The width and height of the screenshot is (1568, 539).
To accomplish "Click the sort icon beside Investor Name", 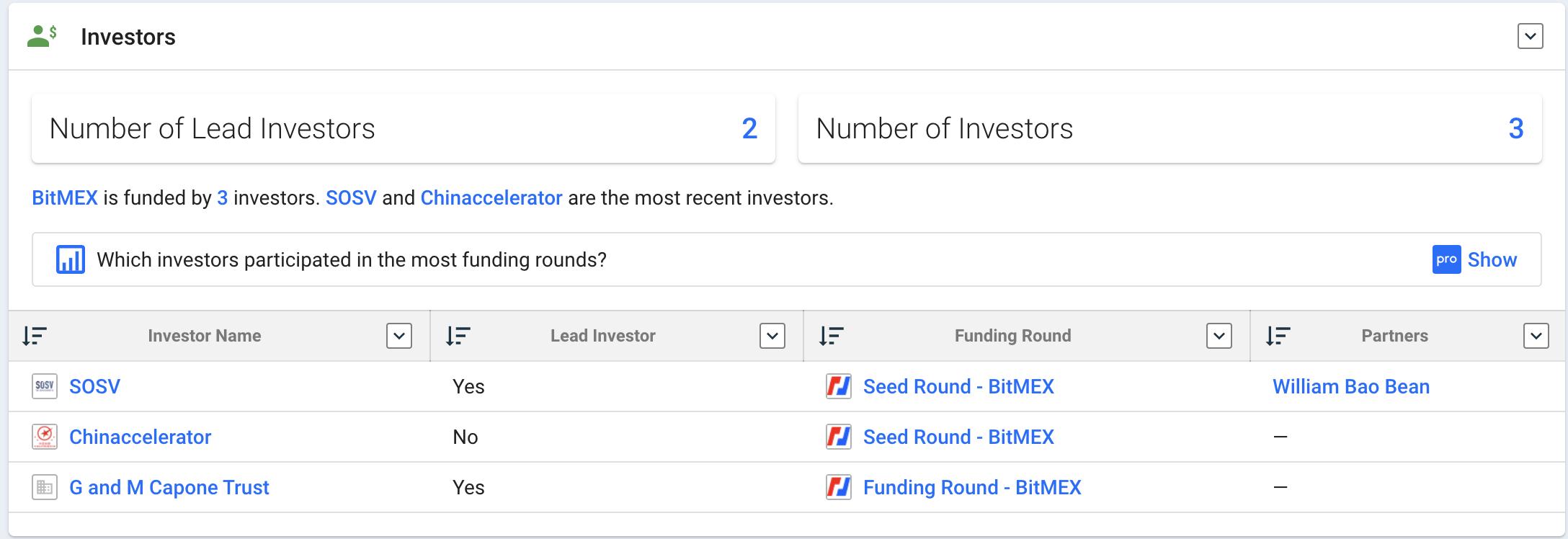I will tap(35, 336).
